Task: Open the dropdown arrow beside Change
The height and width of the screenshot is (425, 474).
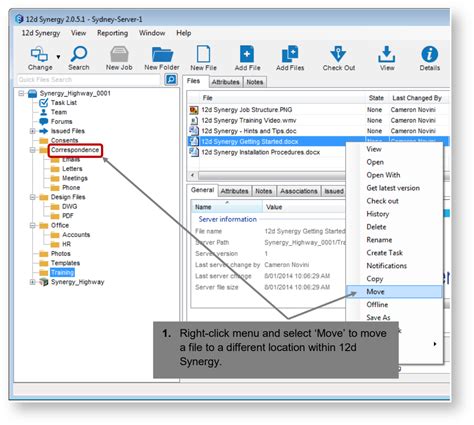Action: click(x=58, y=57)
